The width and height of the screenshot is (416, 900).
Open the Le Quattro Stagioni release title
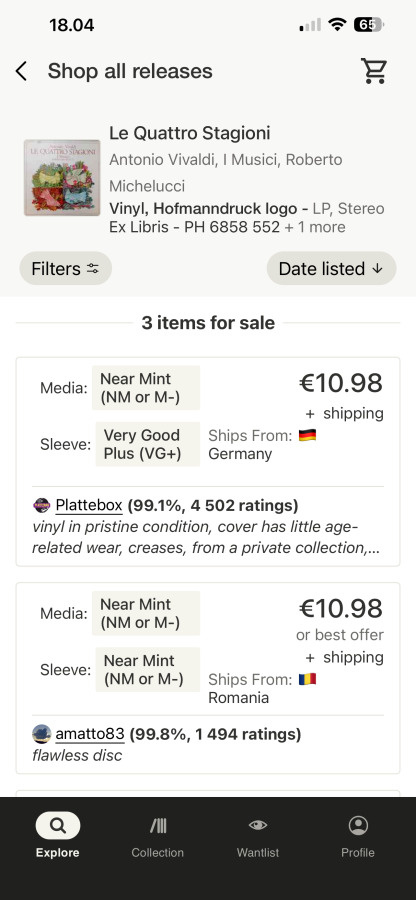pyautogui.click(x=190, y=133)
